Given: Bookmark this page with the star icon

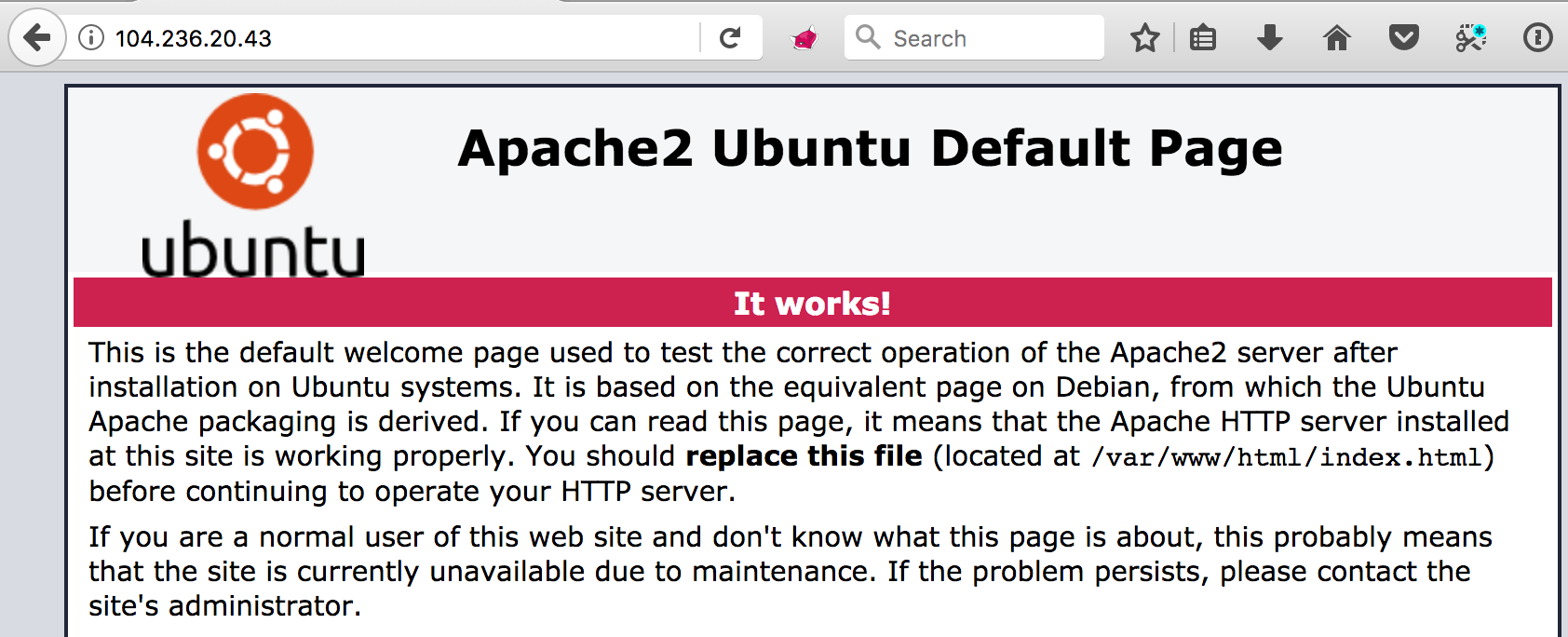Looking at the screenshot, I should (1145, 38).
